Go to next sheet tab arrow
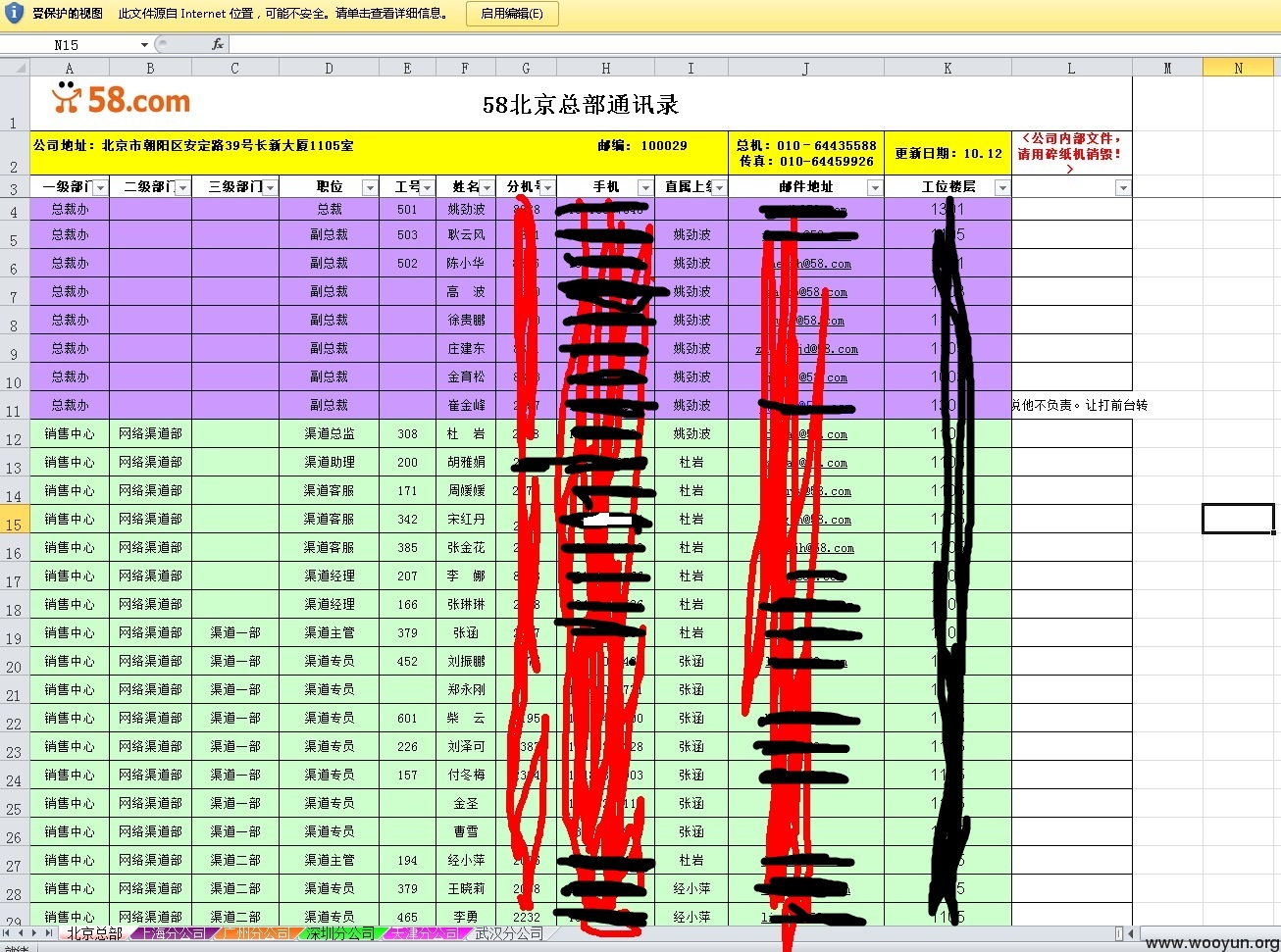Image resolution: width=1281 pixels, height=952 pixels. click(x=35, y=933)
